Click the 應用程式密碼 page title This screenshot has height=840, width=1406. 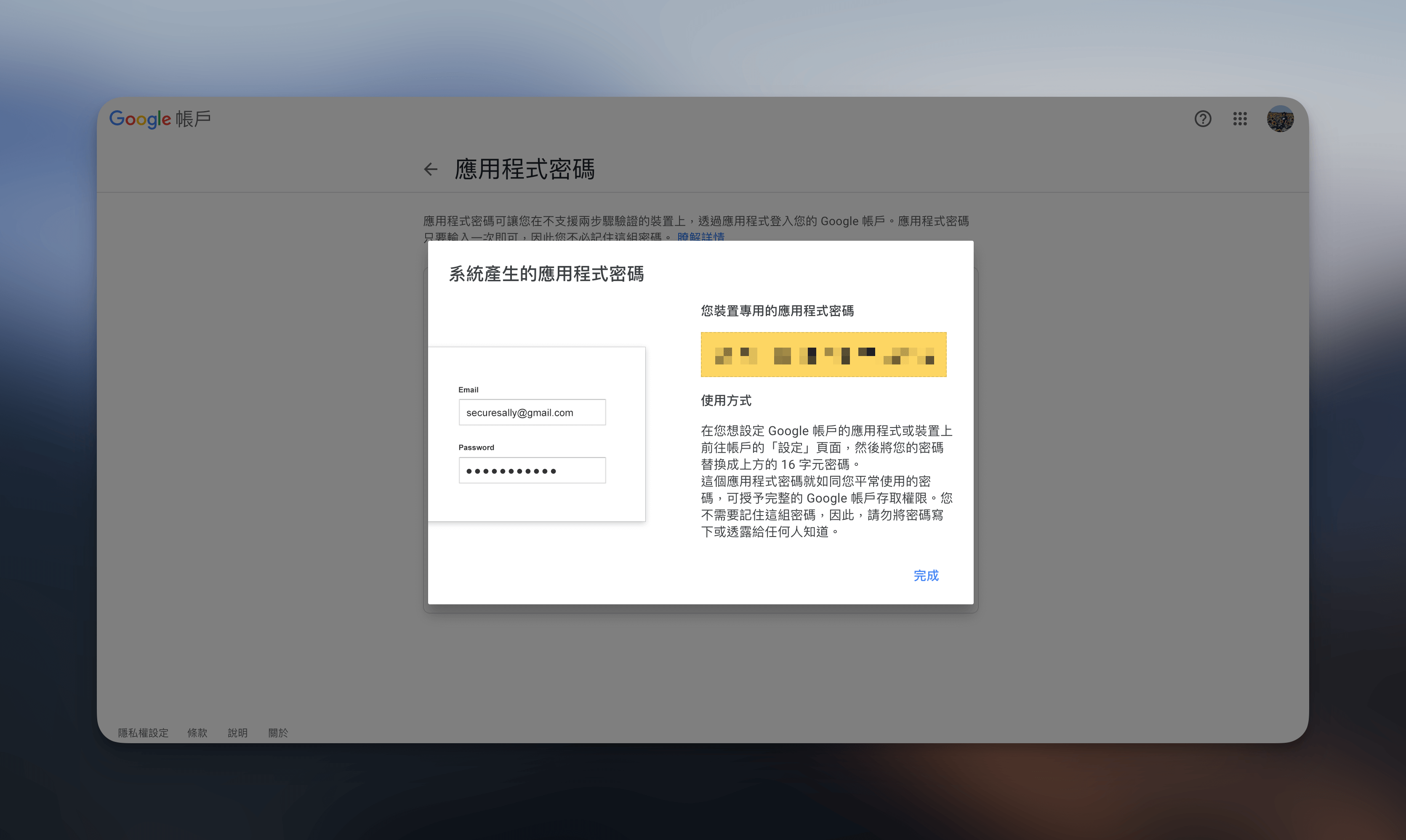coord(525,169)
